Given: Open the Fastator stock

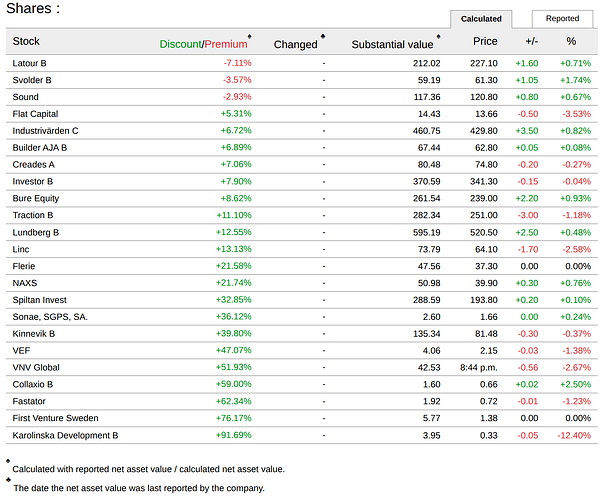Looking at the screenshot, I should 29,401.
